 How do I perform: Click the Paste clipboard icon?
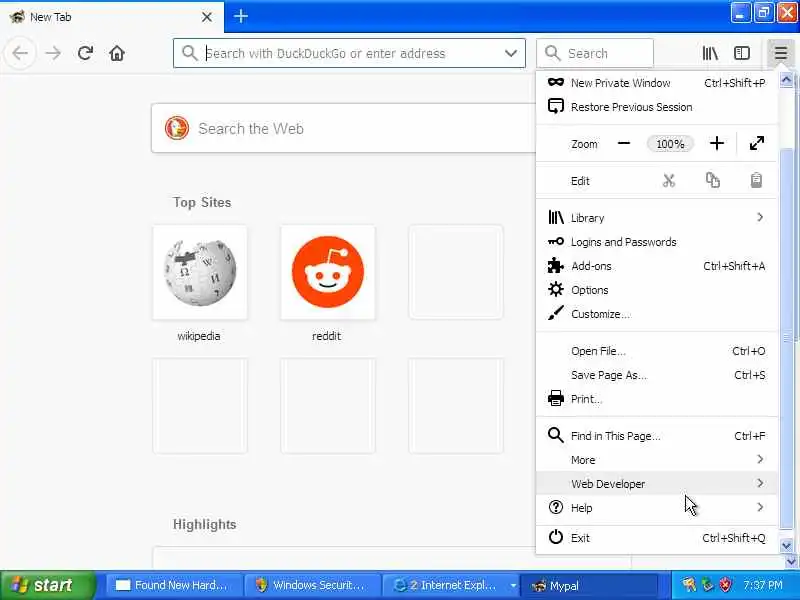click(756, 181)
